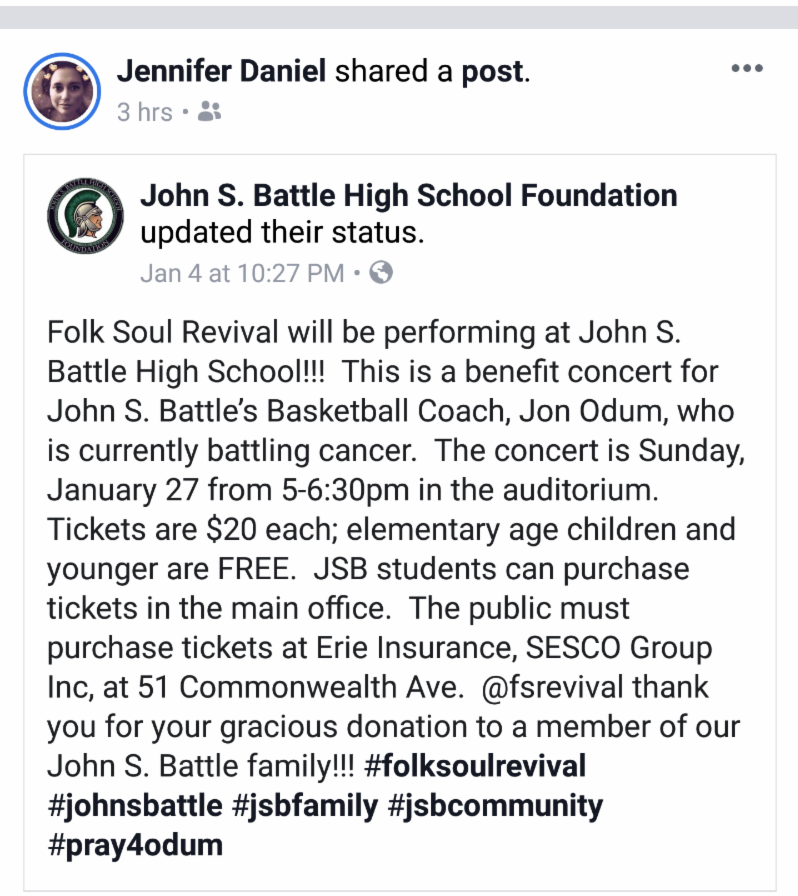Visit Jennifer Daniel's profile name link
798x896 pixels.
tap(221, 71)
